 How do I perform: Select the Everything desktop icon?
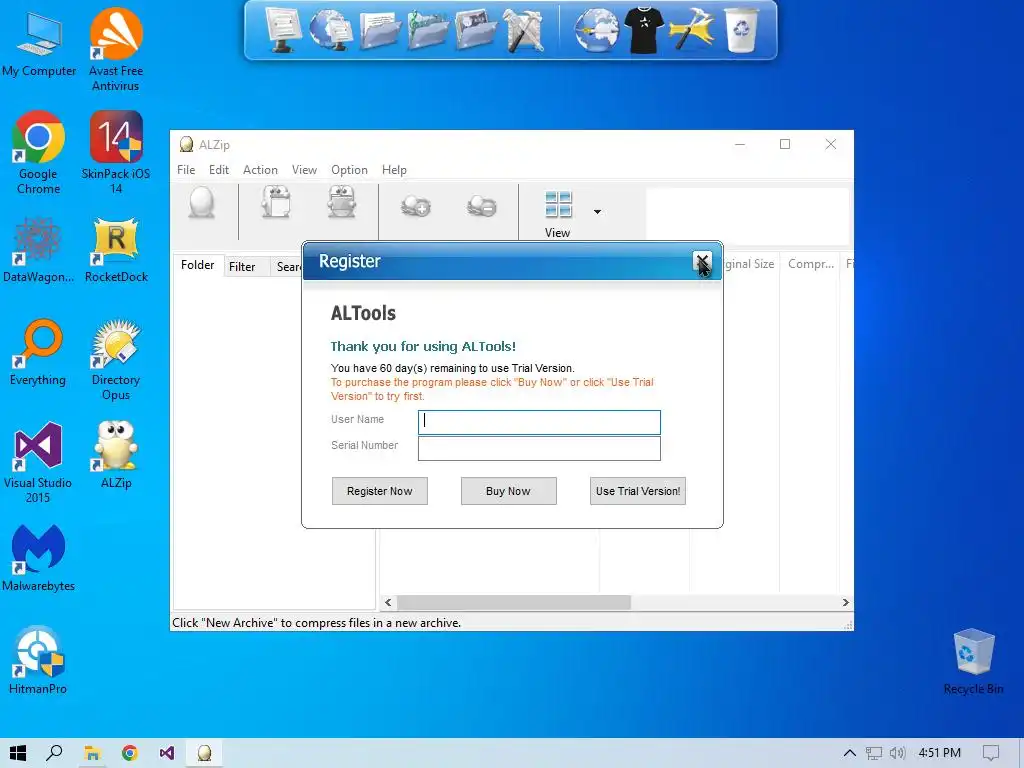click(x=39, y=353)
